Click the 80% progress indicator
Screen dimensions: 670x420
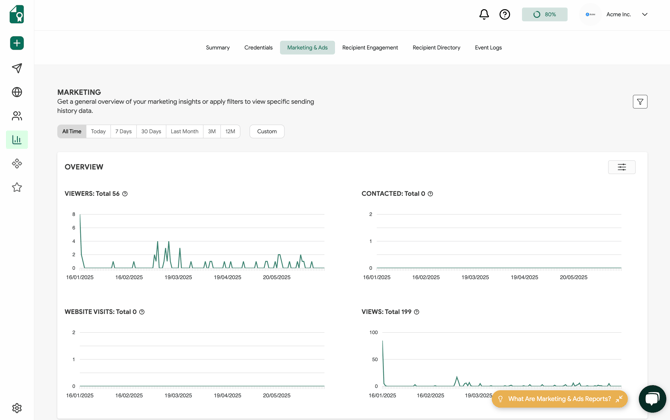(545, 14)
